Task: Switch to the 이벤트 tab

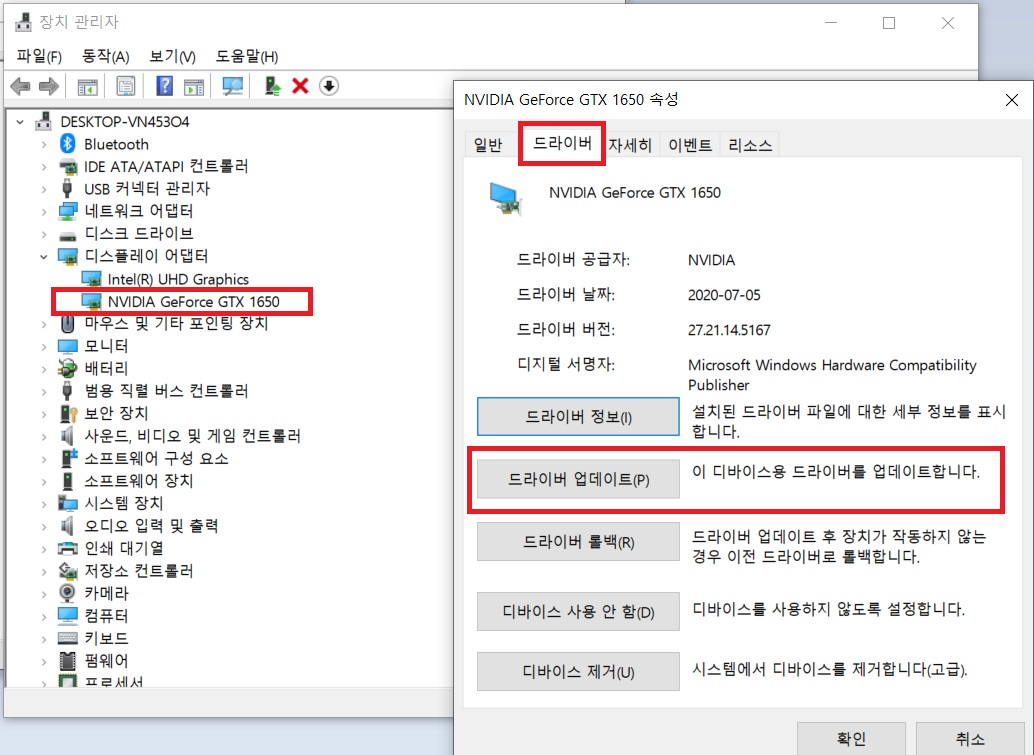Action: [x=690, y=144]
